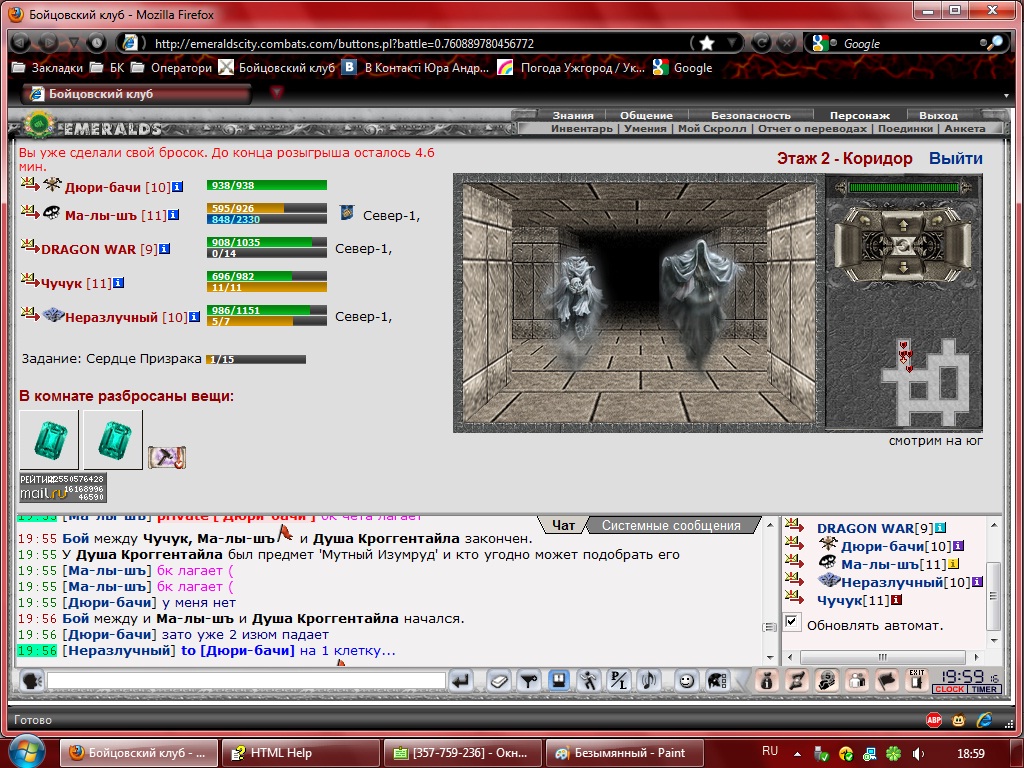Open the Персонаж menu
Viewport: 1024px width, 768px height.
pos(859,116)
